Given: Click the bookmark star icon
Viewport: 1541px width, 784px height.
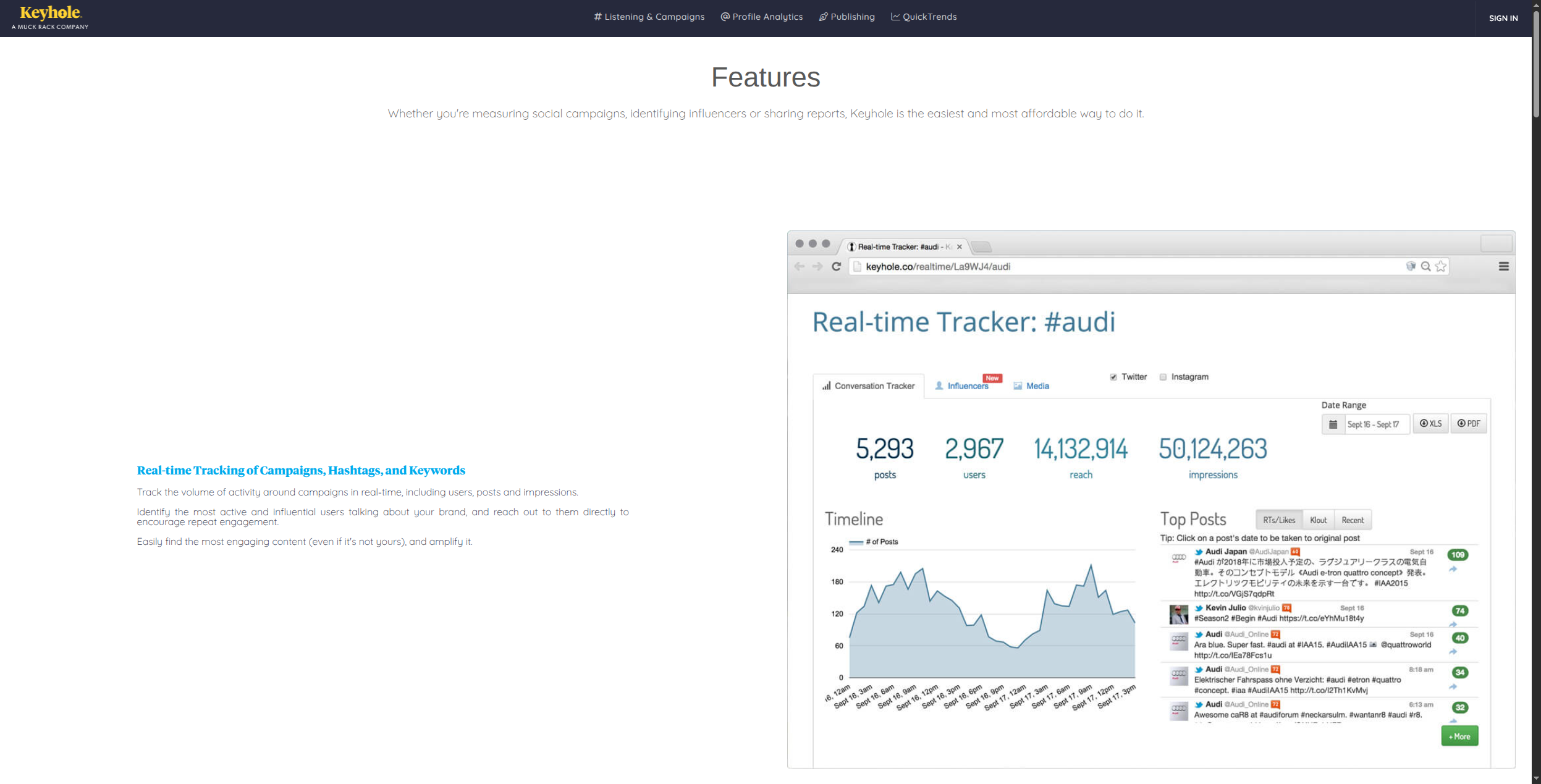Looking at the screenshot, I should tap(1440, 266).
